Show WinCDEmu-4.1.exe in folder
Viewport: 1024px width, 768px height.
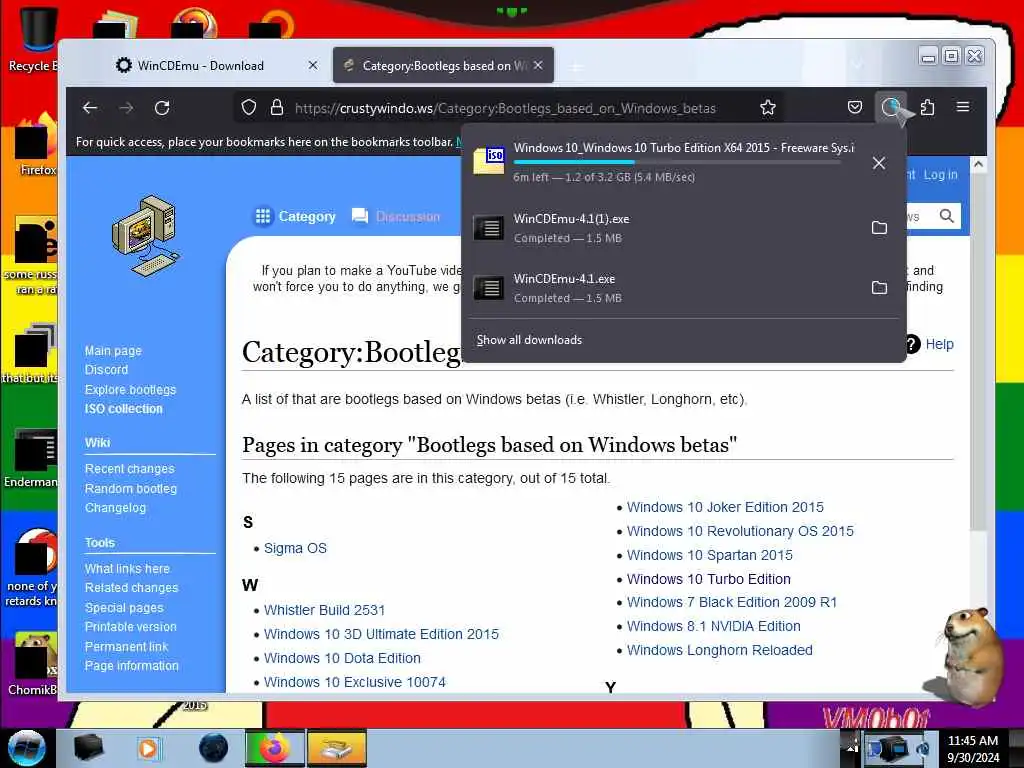click(879, 287)
